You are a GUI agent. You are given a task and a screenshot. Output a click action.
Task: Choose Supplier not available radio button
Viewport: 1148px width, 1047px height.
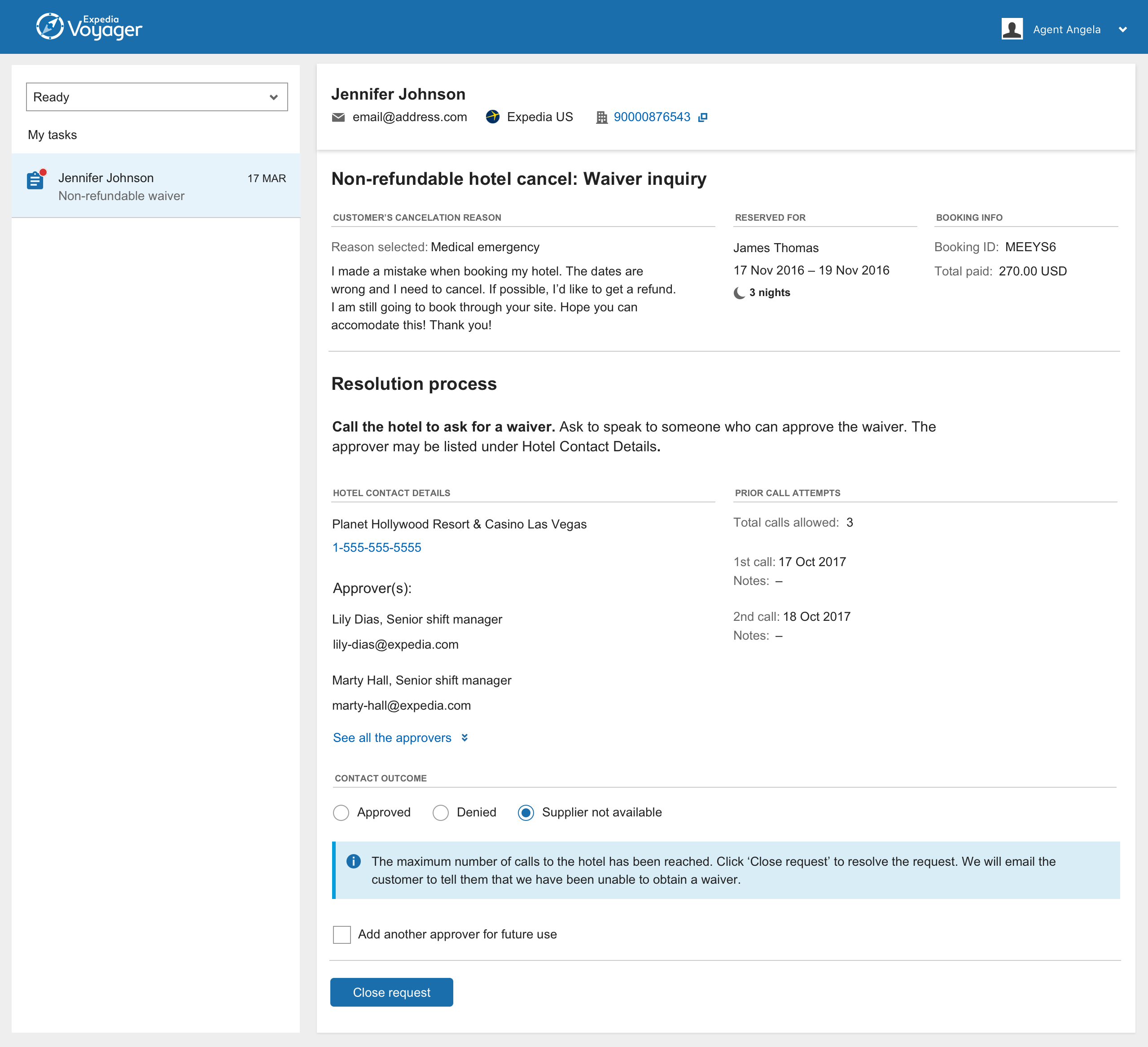click(x=526, y=812)
